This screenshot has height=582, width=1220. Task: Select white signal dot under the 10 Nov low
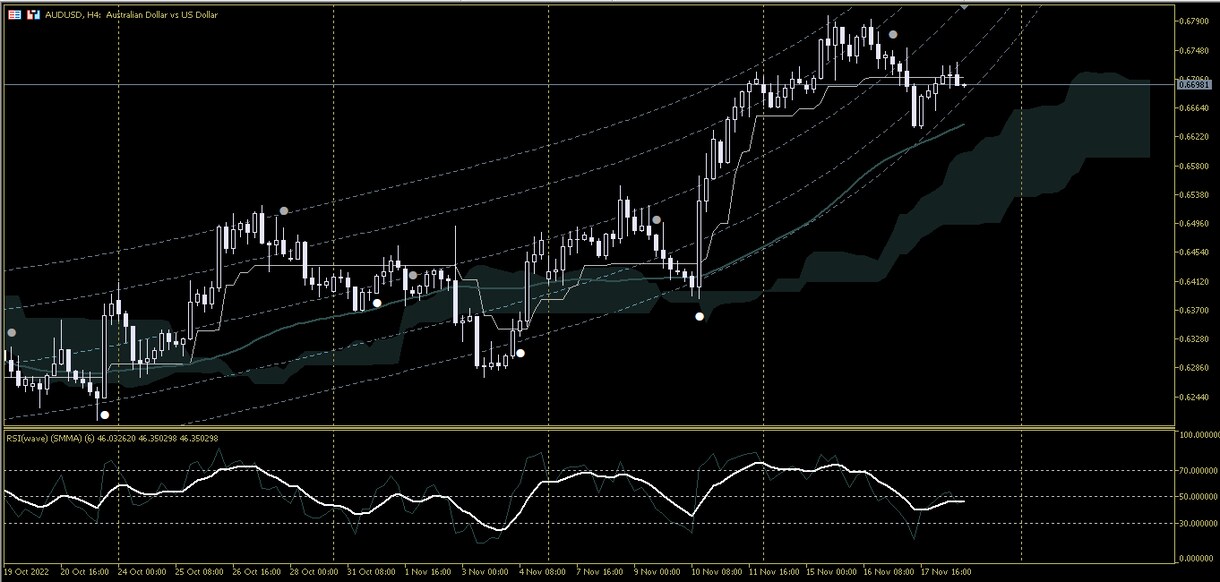pyautogui.click(x=700, y=317)
